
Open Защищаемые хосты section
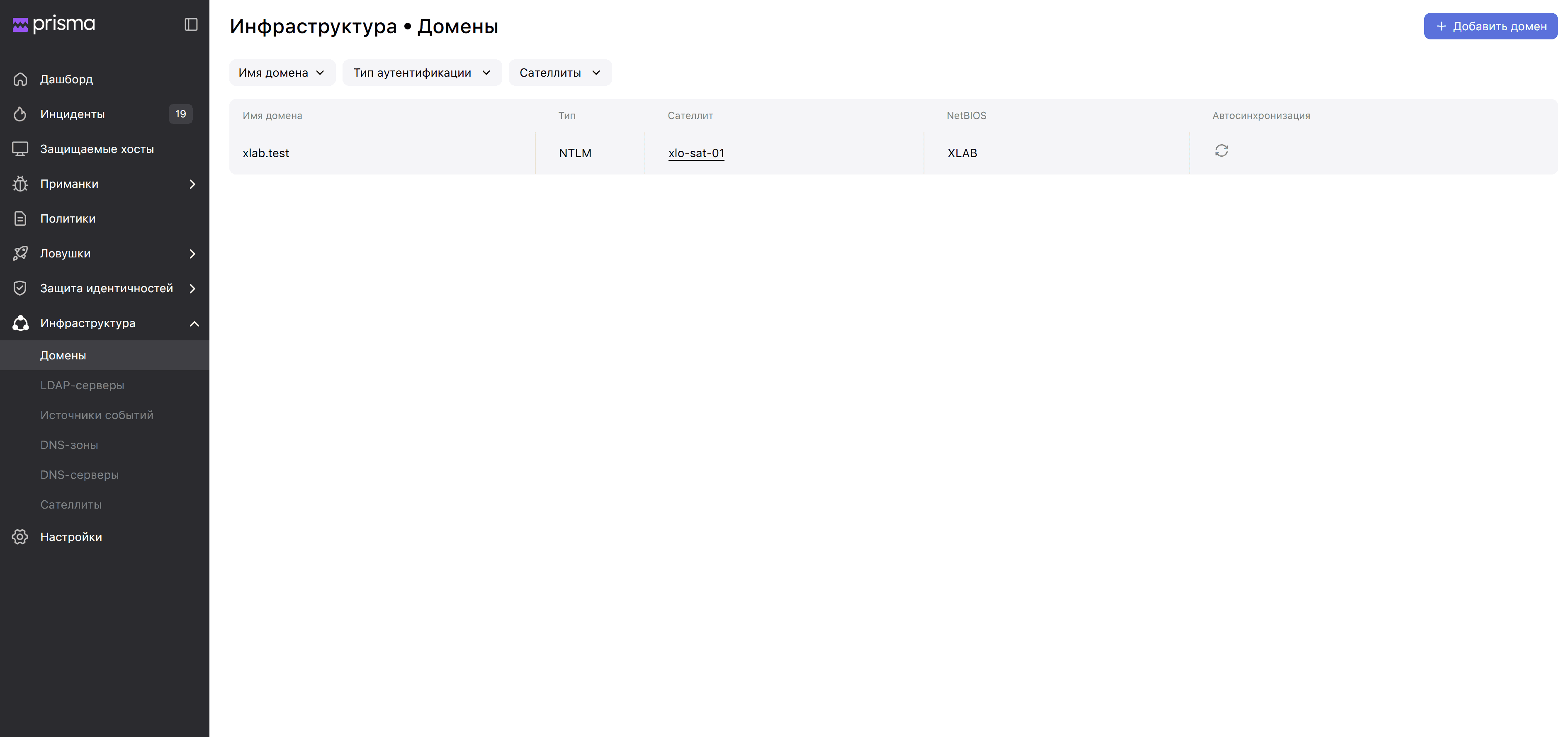point(105,149)
